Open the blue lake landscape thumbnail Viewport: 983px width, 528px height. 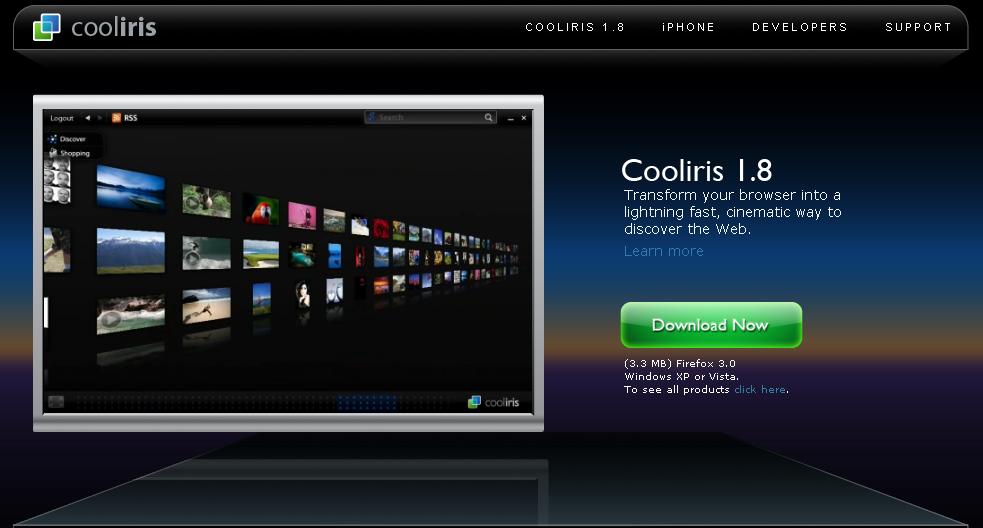pyautogui.click(x=131, y=188)
